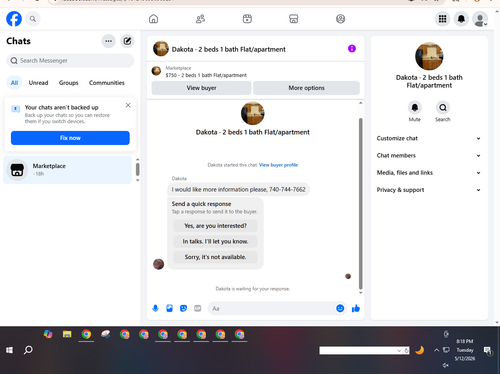Image resolution: width=500 pixels, height=374 pixels.
Task: Go to the Home feed icon
Action: [153, 19]
